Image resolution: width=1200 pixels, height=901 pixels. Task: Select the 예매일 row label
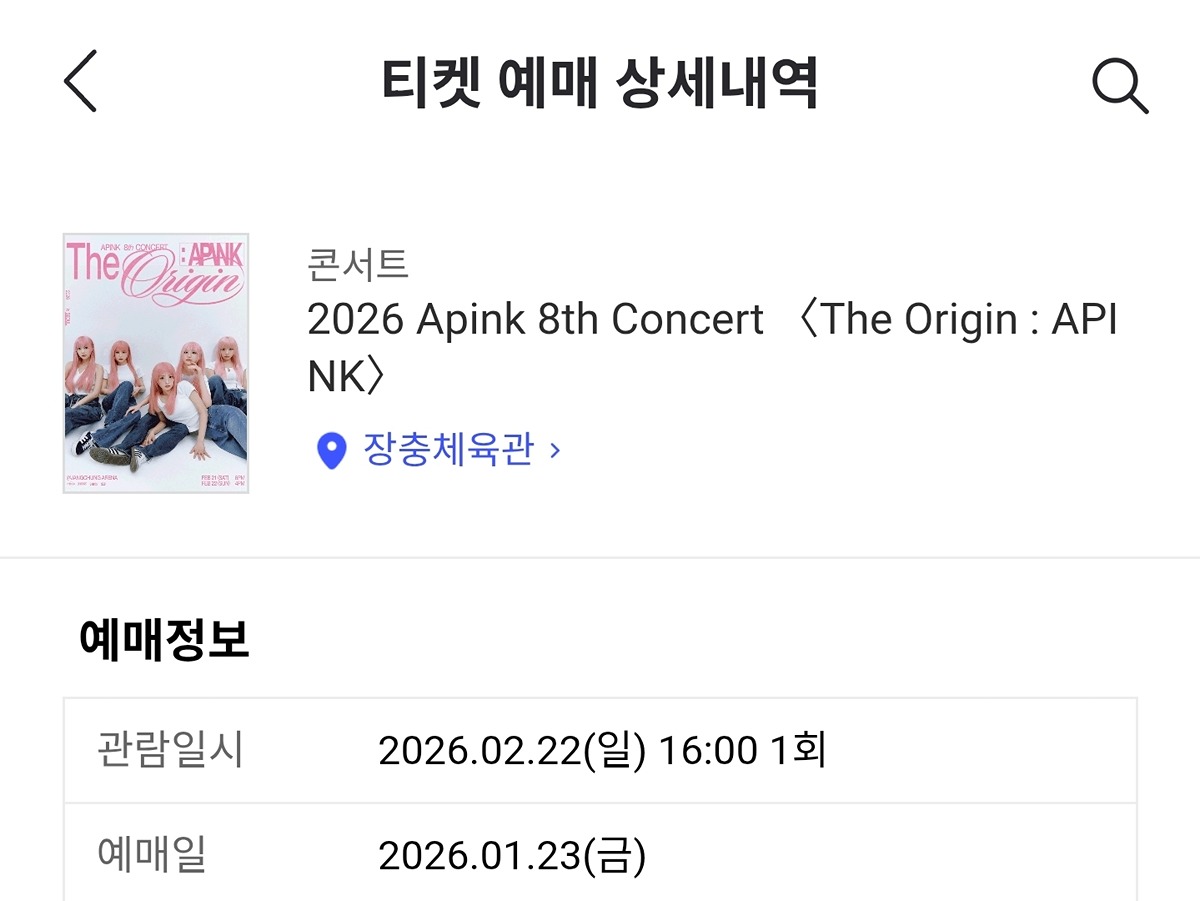pos(151,855)
